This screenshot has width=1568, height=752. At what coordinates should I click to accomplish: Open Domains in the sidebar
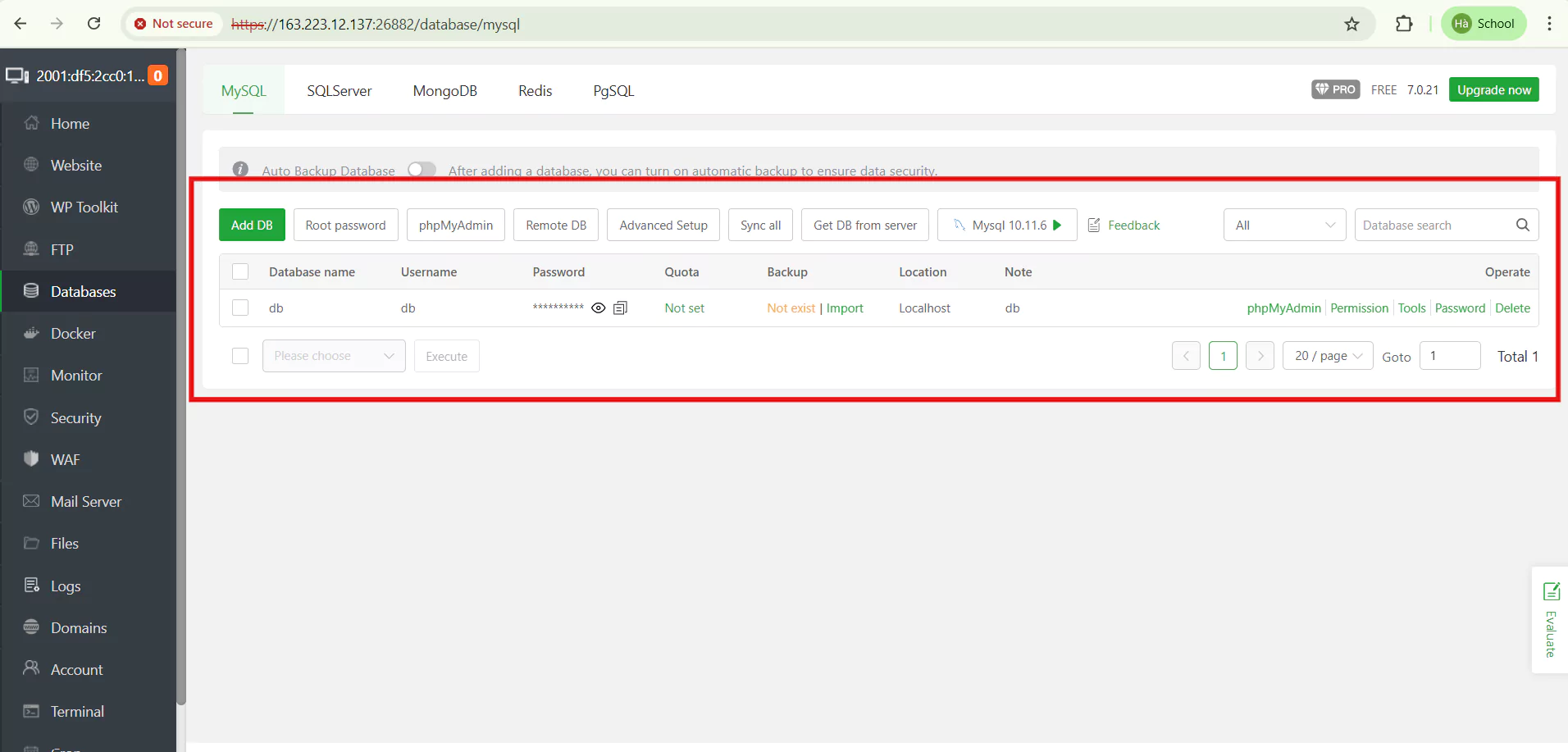(89, 627)
